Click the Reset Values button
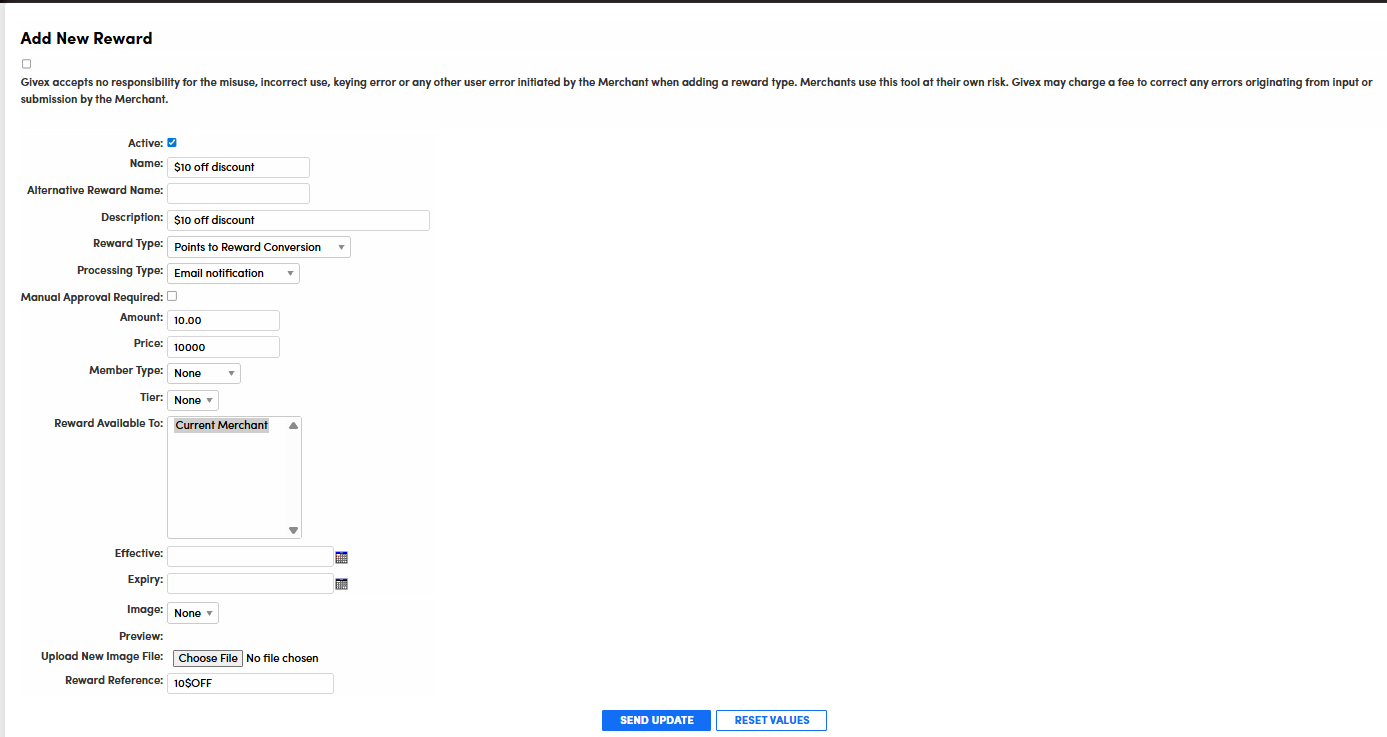This screenshot has width=1387, height=737. 771,720
